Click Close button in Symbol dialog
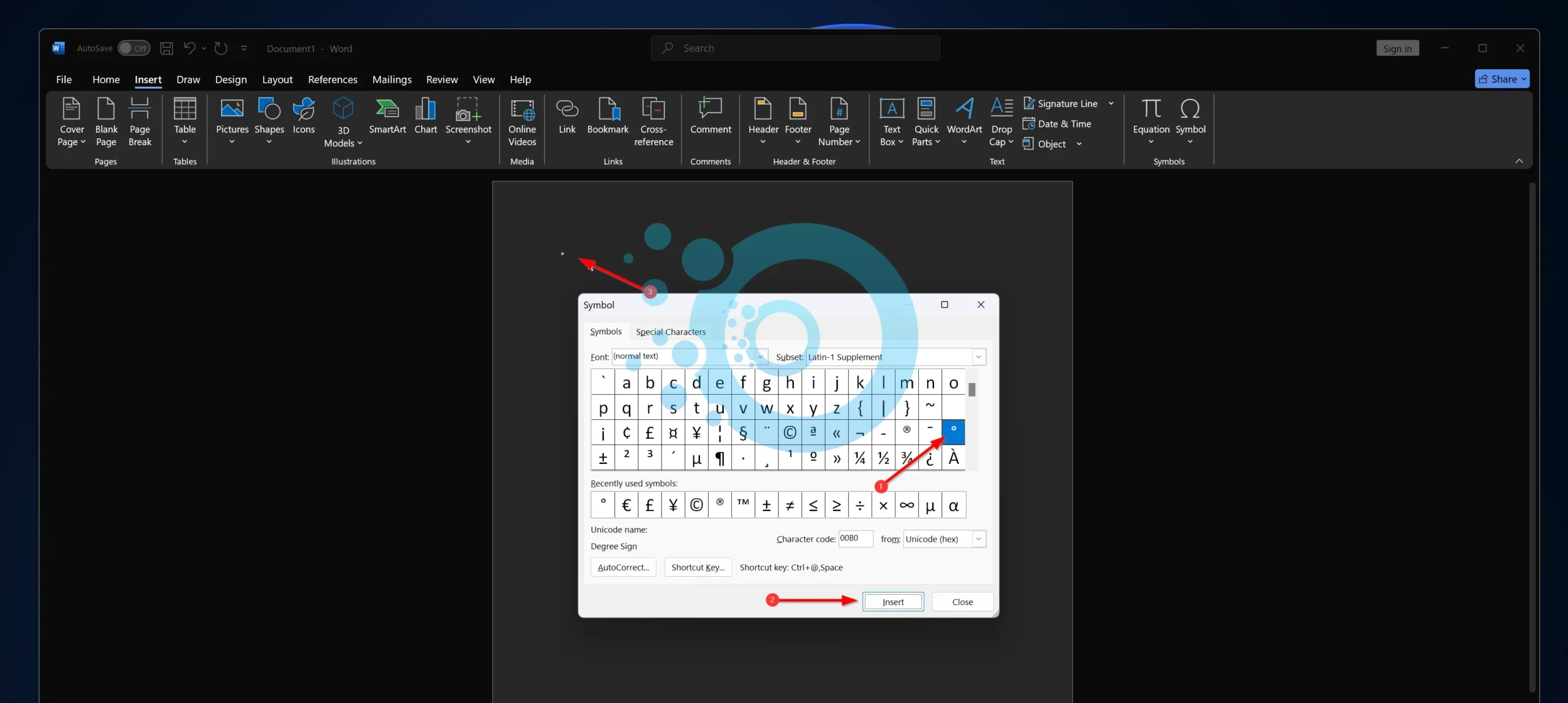This screenshot has width=1568, height=703. click(x=962, y=601)
